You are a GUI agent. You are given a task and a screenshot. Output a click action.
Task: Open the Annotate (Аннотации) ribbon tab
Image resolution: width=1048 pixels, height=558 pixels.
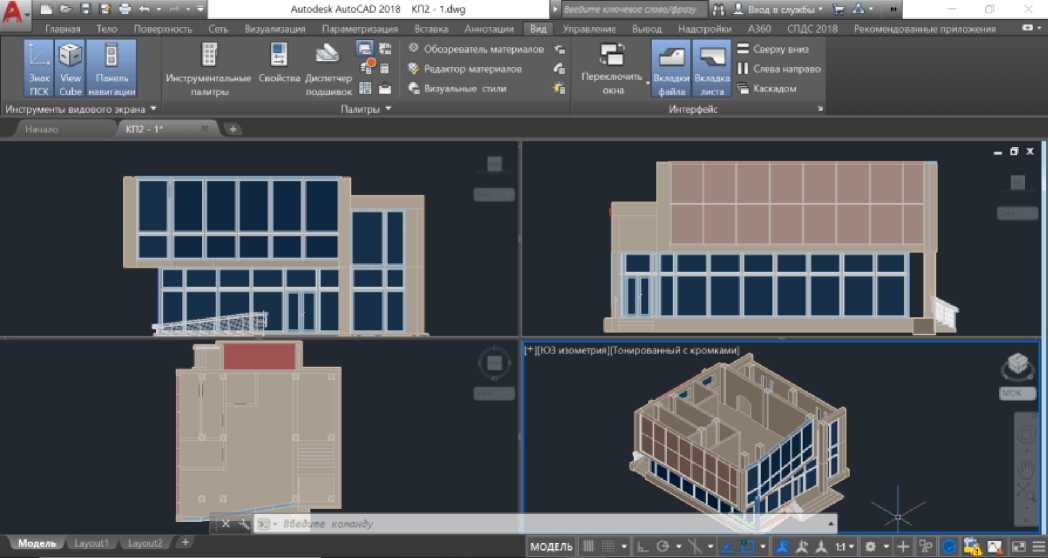tap(489, 29)
